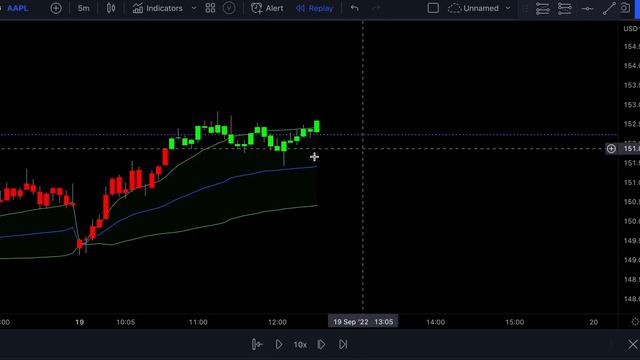This screenshot has width=640, height=360.
Task: Click the 14:00 time axis label
Action: tap(436, 322)
